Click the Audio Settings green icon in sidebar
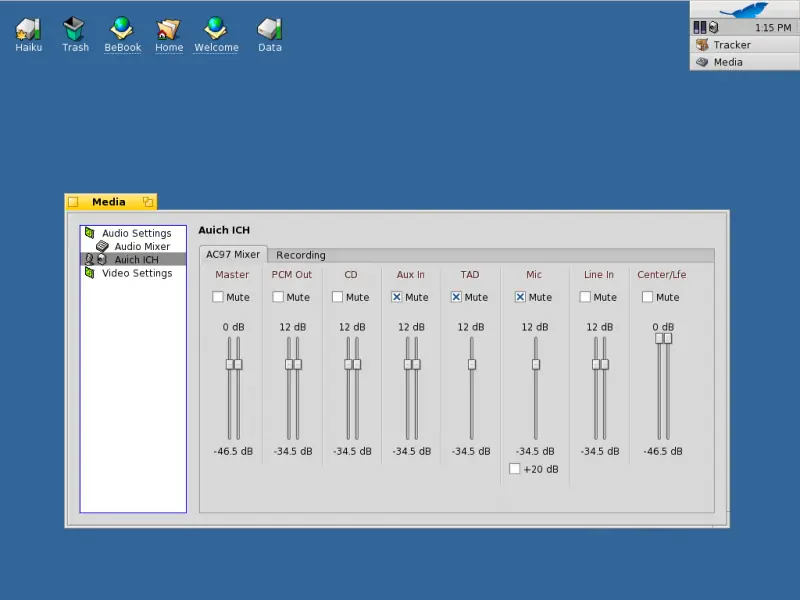Image resolution: width=800 pixels, height=600 pixels. point(90,233)
